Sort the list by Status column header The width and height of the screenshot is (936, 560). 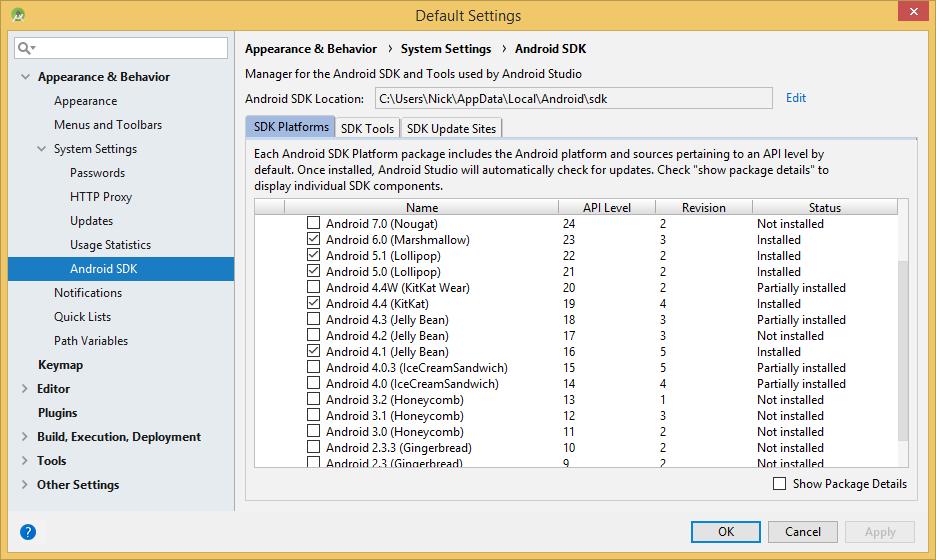(x=824, y=207)
